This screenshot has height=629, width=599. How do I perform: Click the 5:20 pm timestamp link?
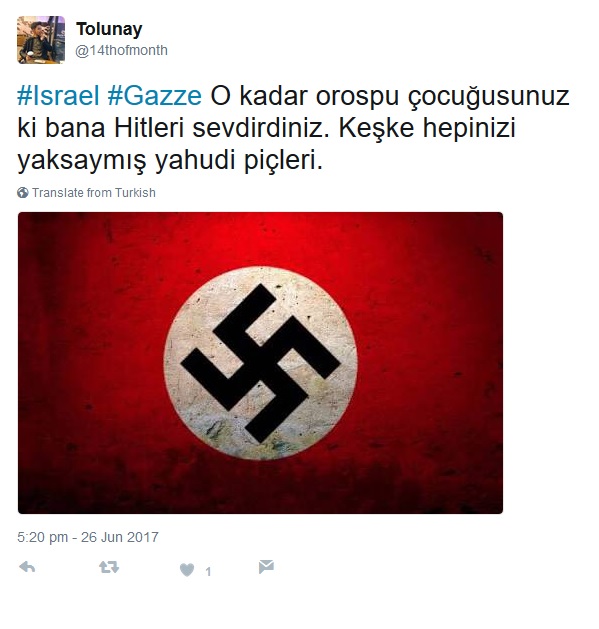(x=43, y=537)
